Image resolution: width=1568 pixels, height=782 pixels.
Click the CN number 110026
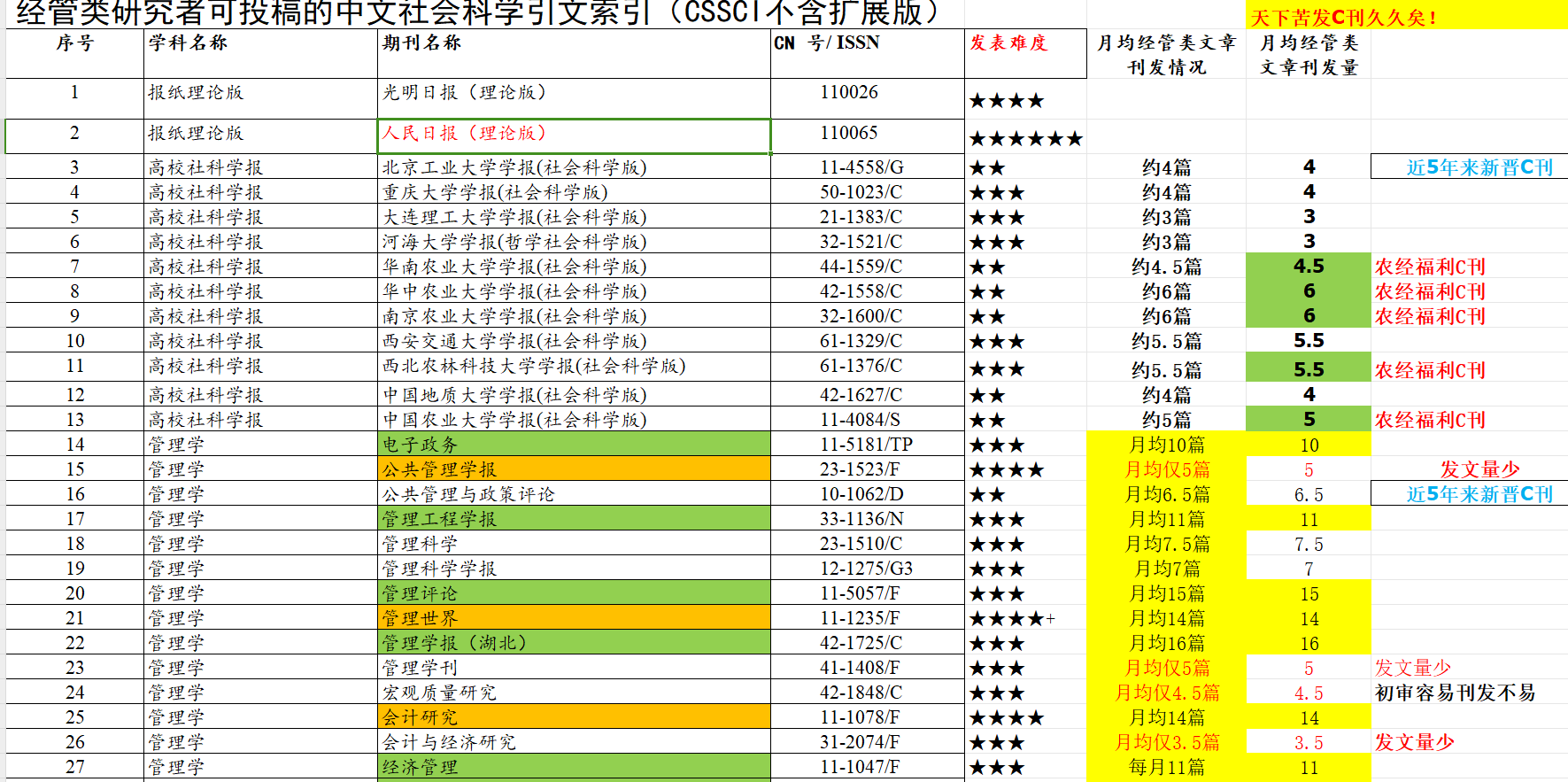[849, 92]
